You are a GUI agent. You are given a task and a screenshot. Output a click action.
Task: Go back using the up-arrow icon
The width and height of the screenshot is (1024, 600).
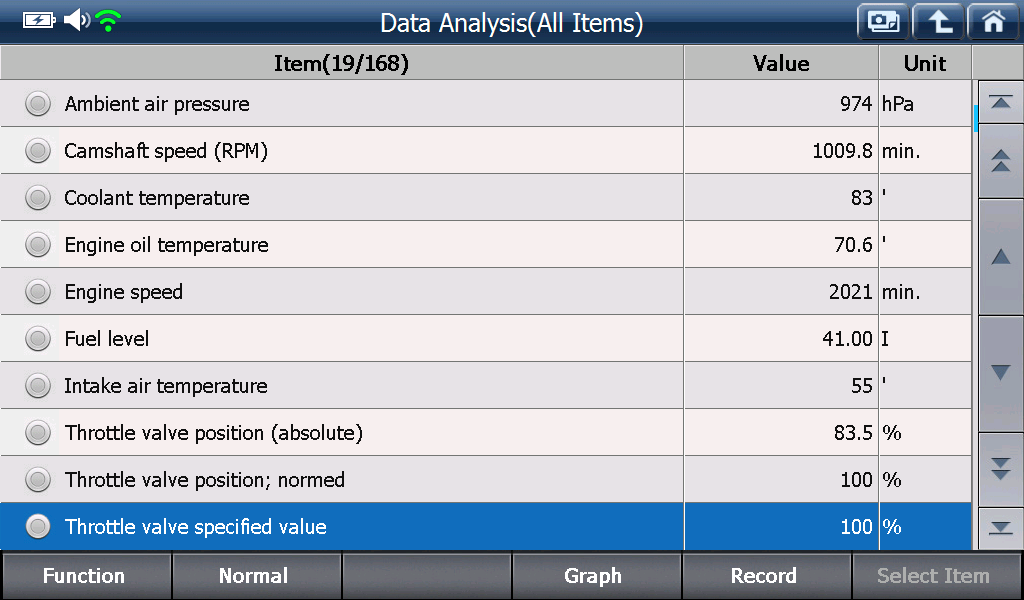point(938,22)
